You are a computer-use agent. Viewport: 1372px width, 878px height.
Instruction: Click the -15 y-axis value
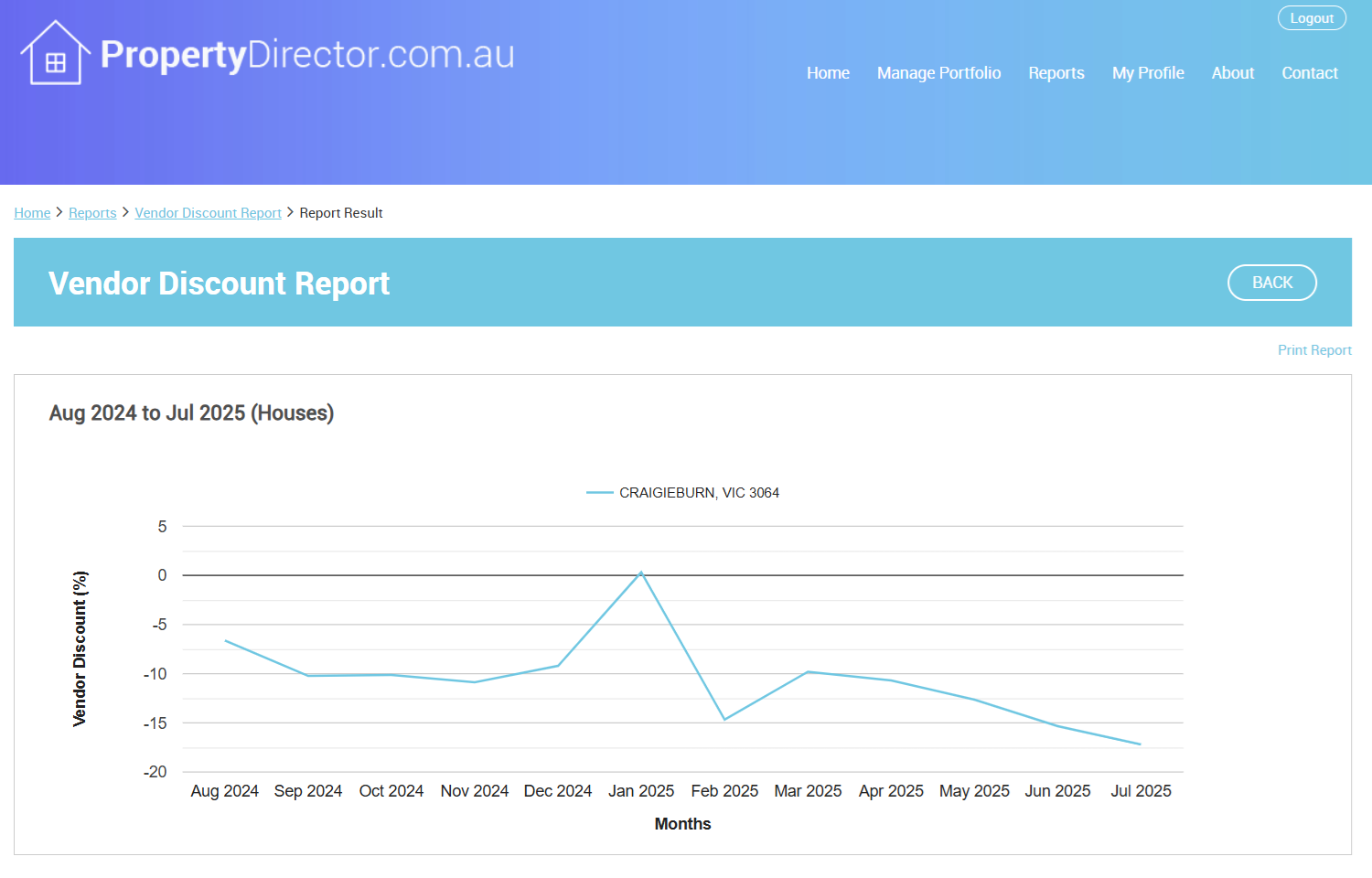[155, 723]
